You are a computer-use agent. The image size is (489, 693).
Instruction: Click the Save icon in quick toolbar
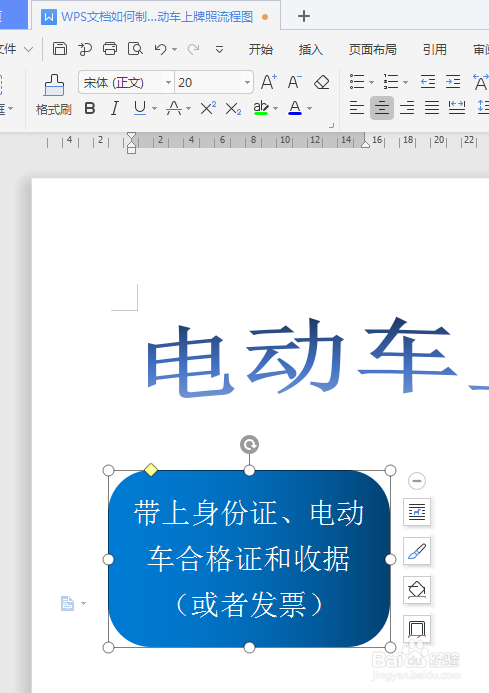pos(60,49)
